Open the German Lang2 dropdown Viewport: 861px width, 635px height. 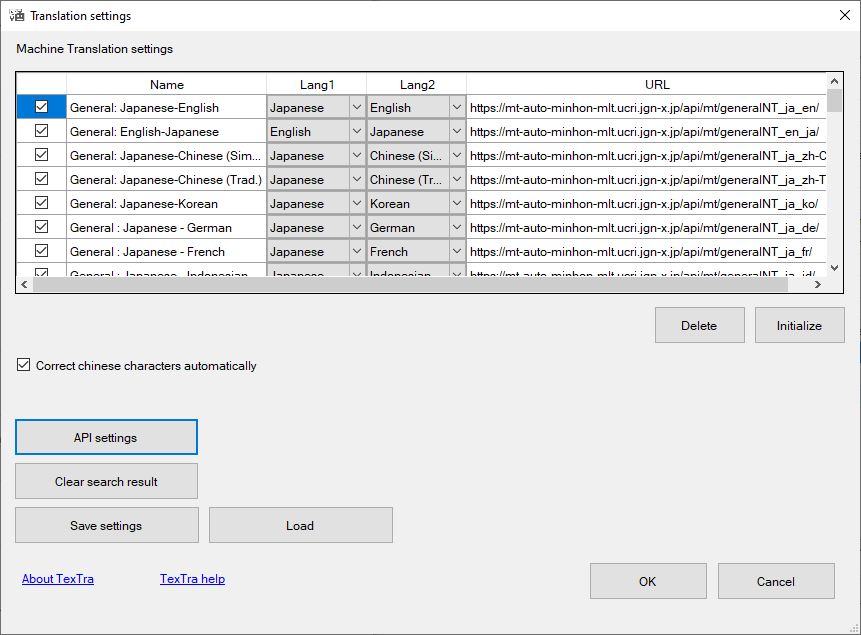[457, 227]
